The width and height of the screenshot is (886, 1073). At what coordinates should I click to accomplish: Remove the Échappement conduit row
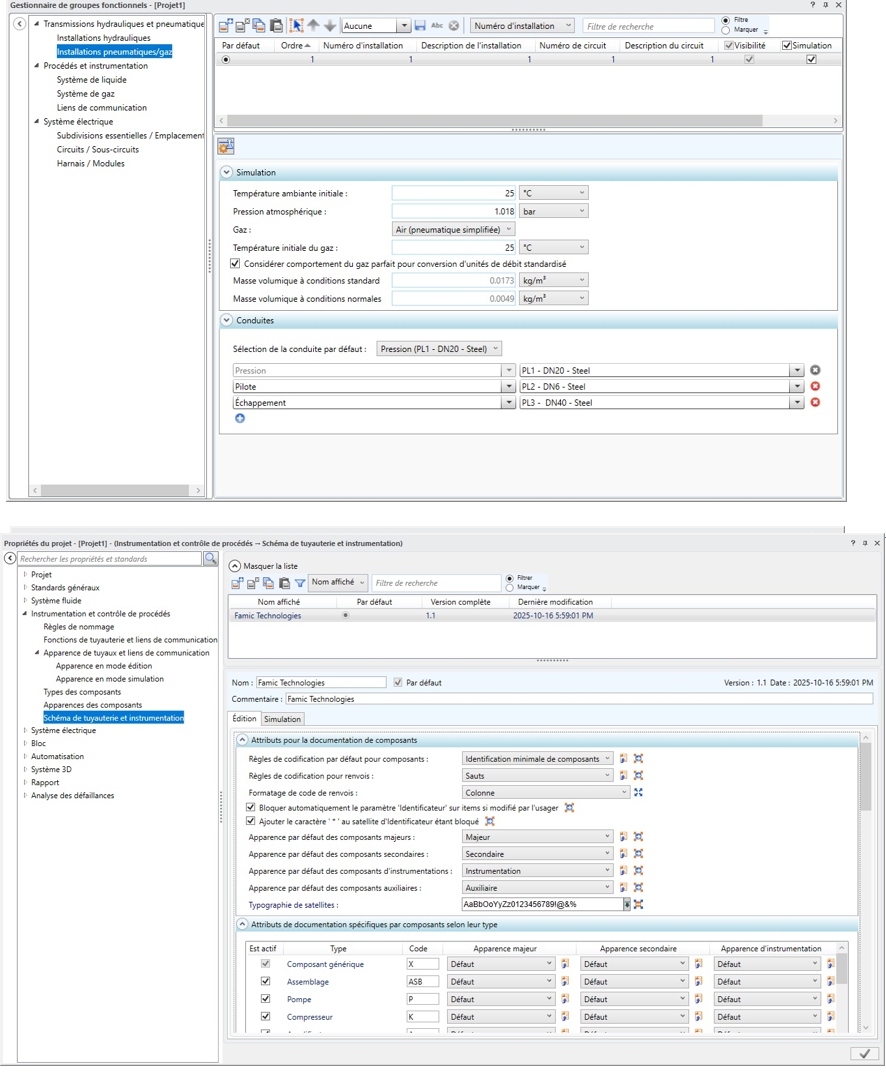(x=815, y=403)
